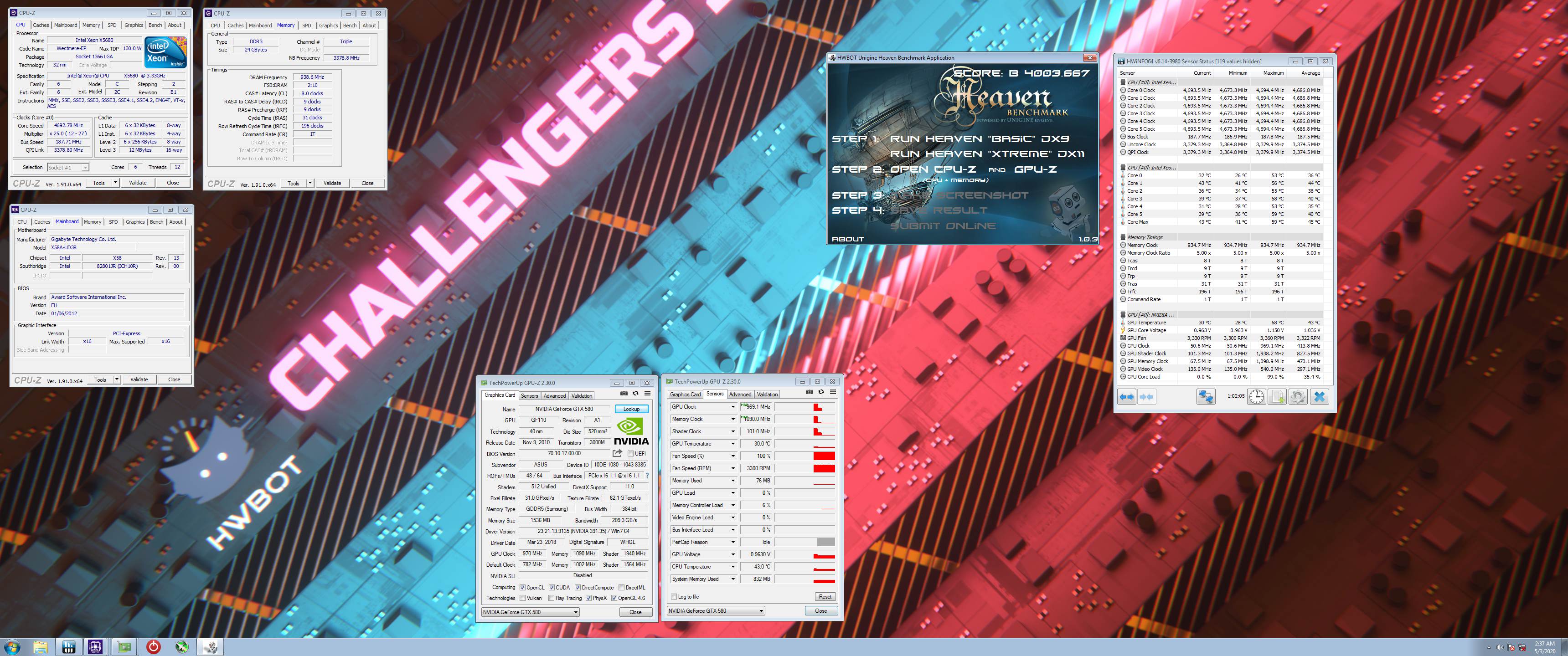This screenshot has width=1568, height=656.
Task: Open SPD tab in CPU-Z Memory window
Action: [x=306, y=26]
